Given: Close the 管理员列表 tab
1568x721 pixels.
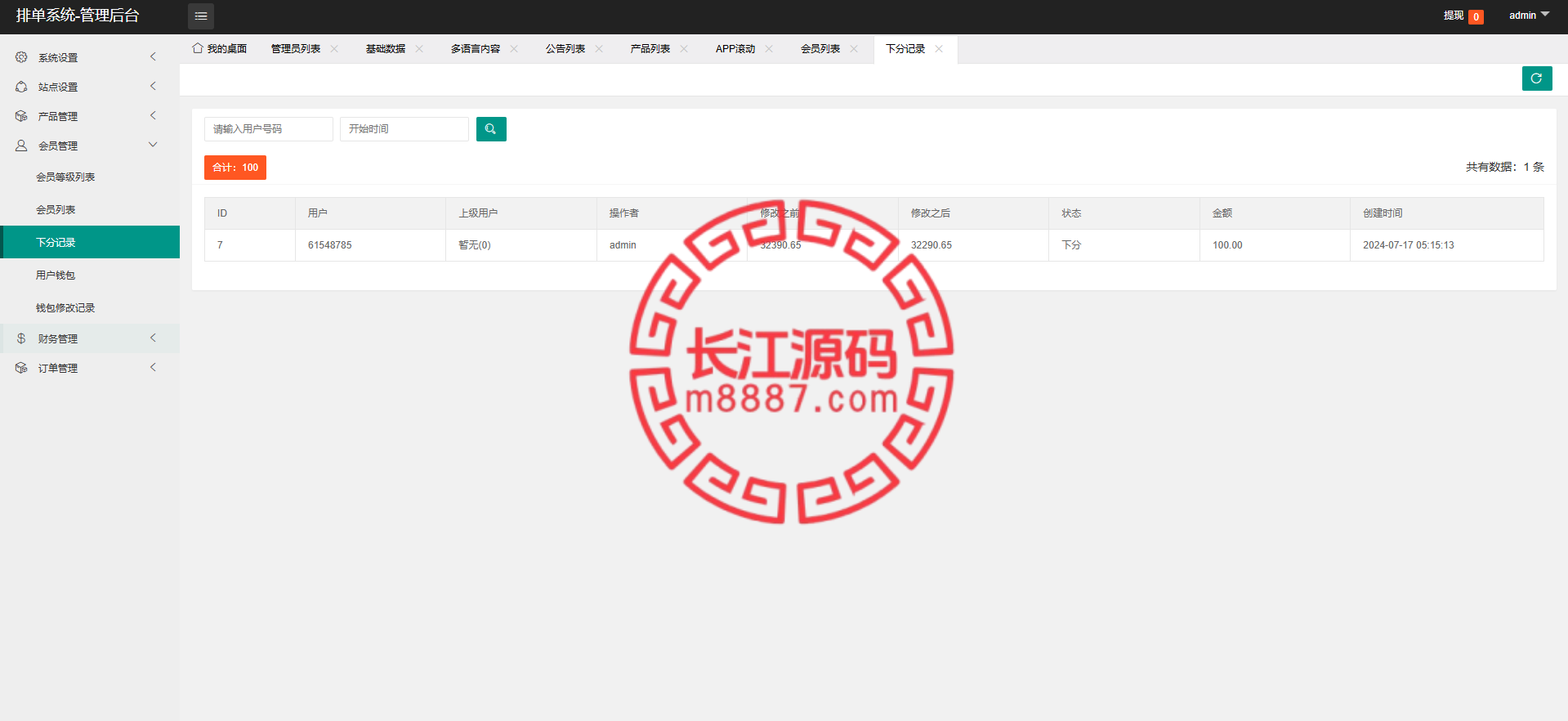Looking at the screenshot, I should pyautogui.click(x=334, y=49).
